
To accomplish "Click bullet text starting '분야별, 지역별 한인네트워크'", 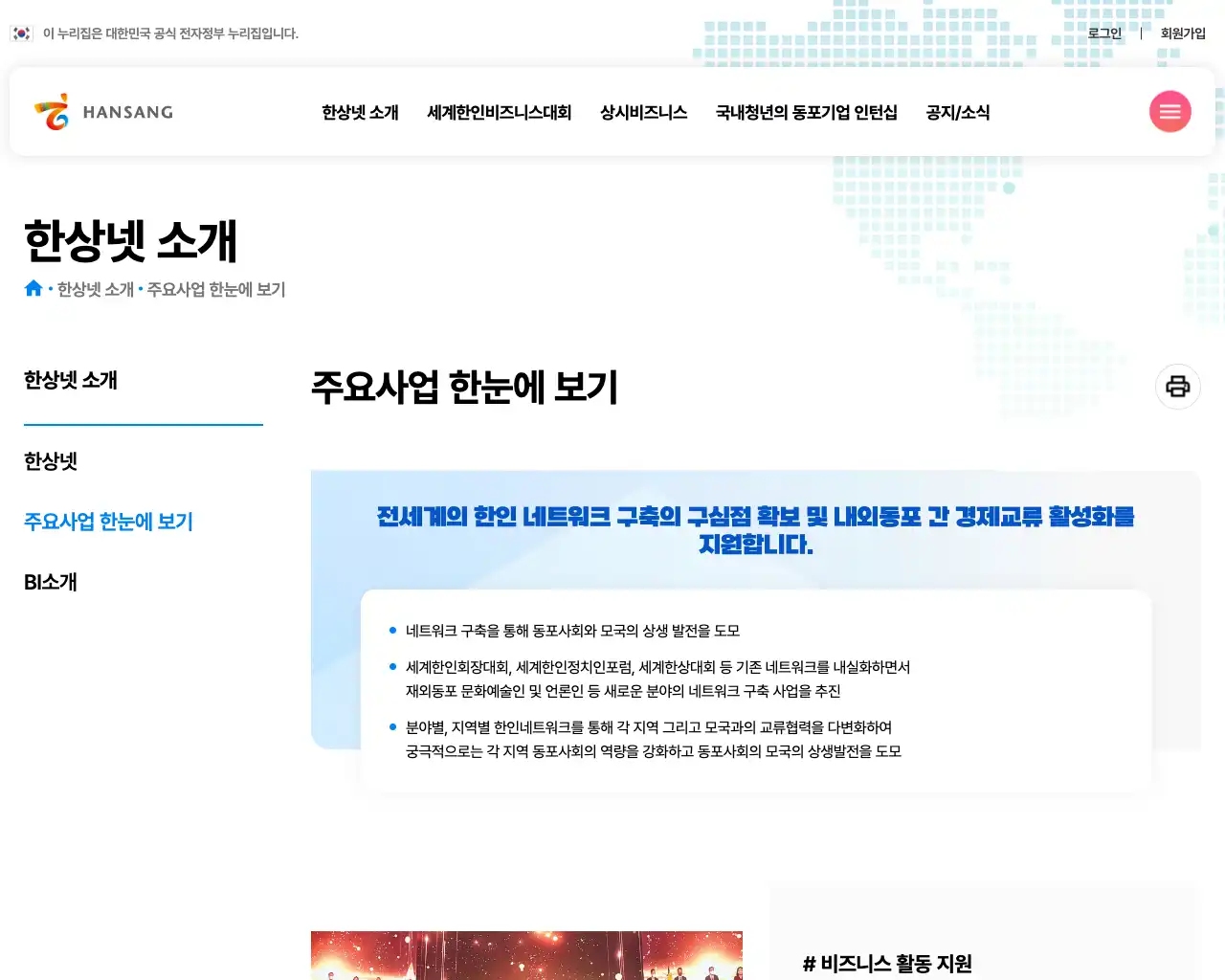I will 654,739.
